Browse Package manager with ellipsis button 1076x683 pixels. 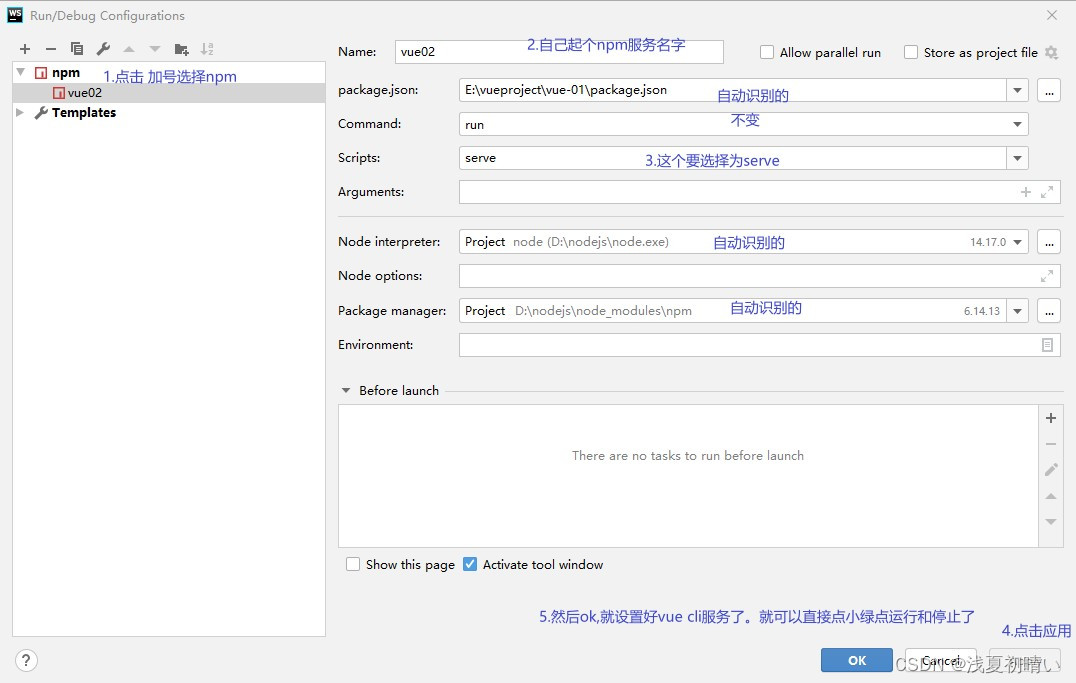tap(1049, 311)
